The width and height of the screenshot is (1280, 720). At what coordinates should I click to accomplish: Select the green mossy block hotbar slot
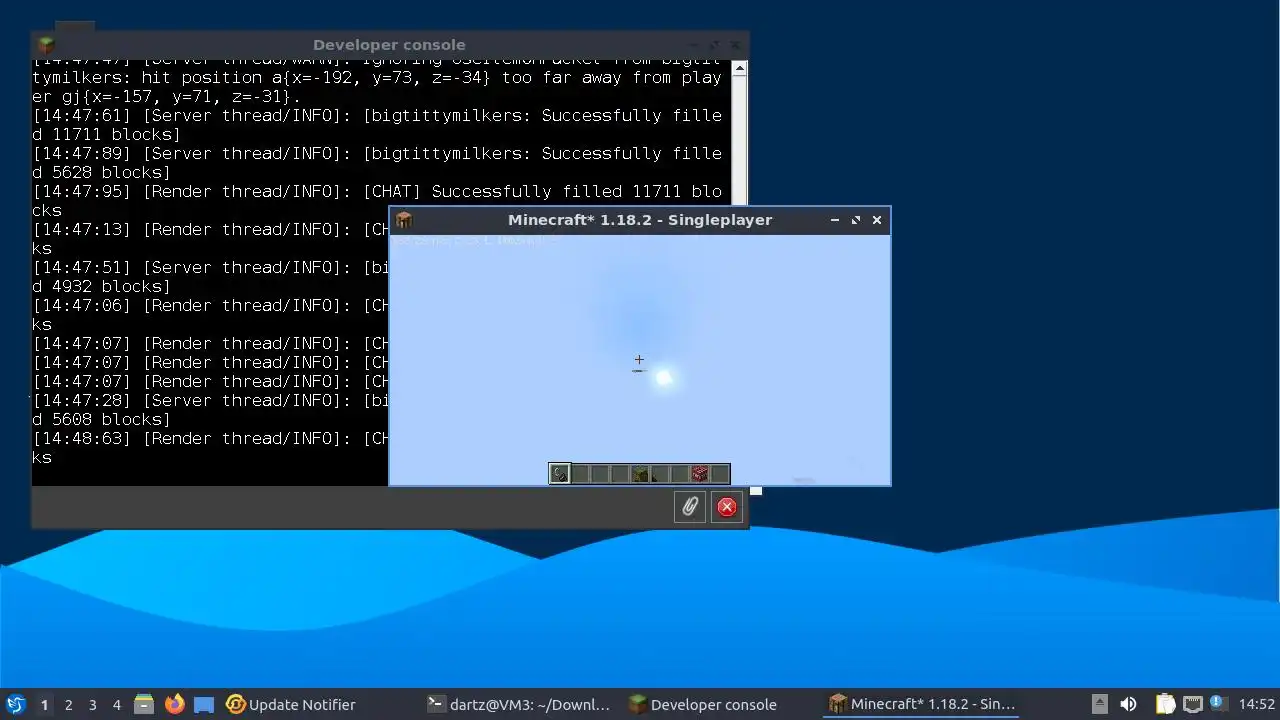point(640,474)
